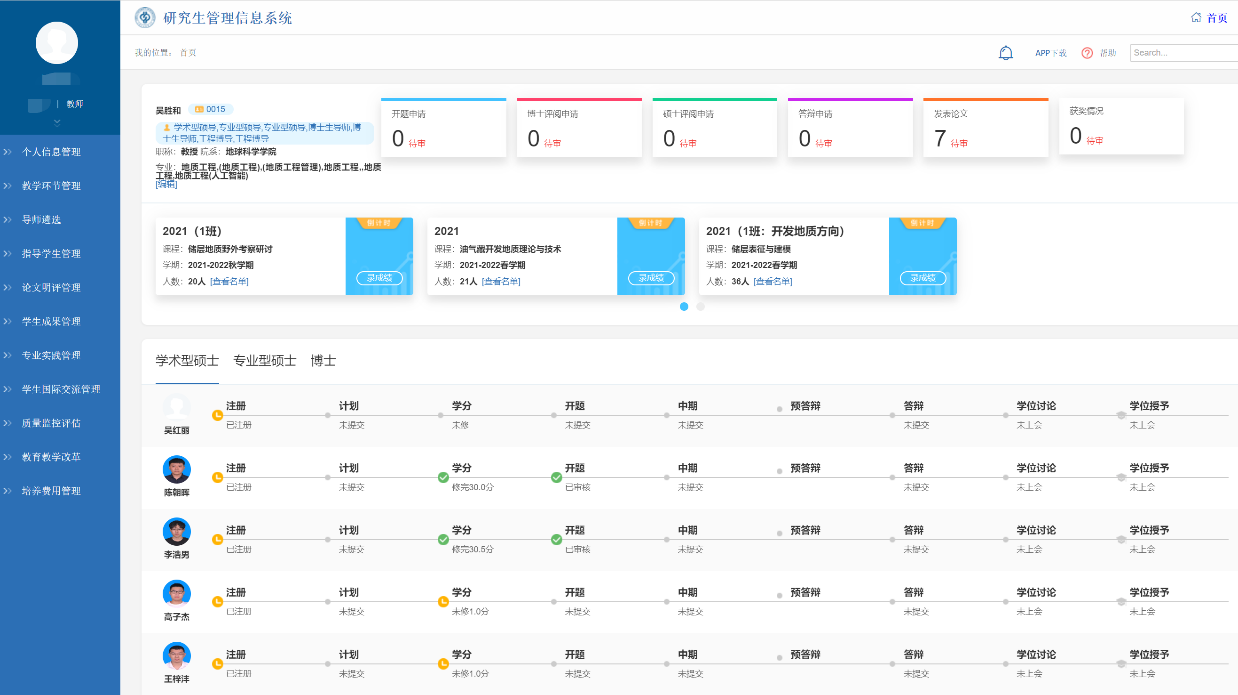Image resolution: width=1238 pixels, height=695 pixels.
Task: Click the university logo in the header
Action: (x=145, y=18)
